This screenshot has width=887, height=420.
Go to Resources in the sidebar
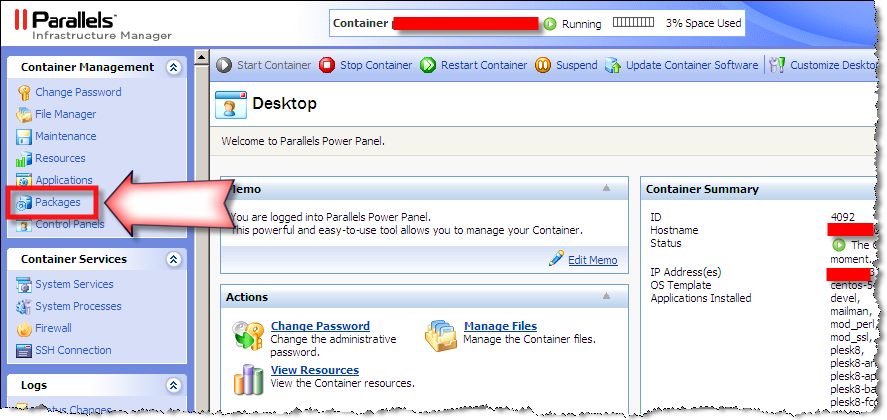(61, 158)
